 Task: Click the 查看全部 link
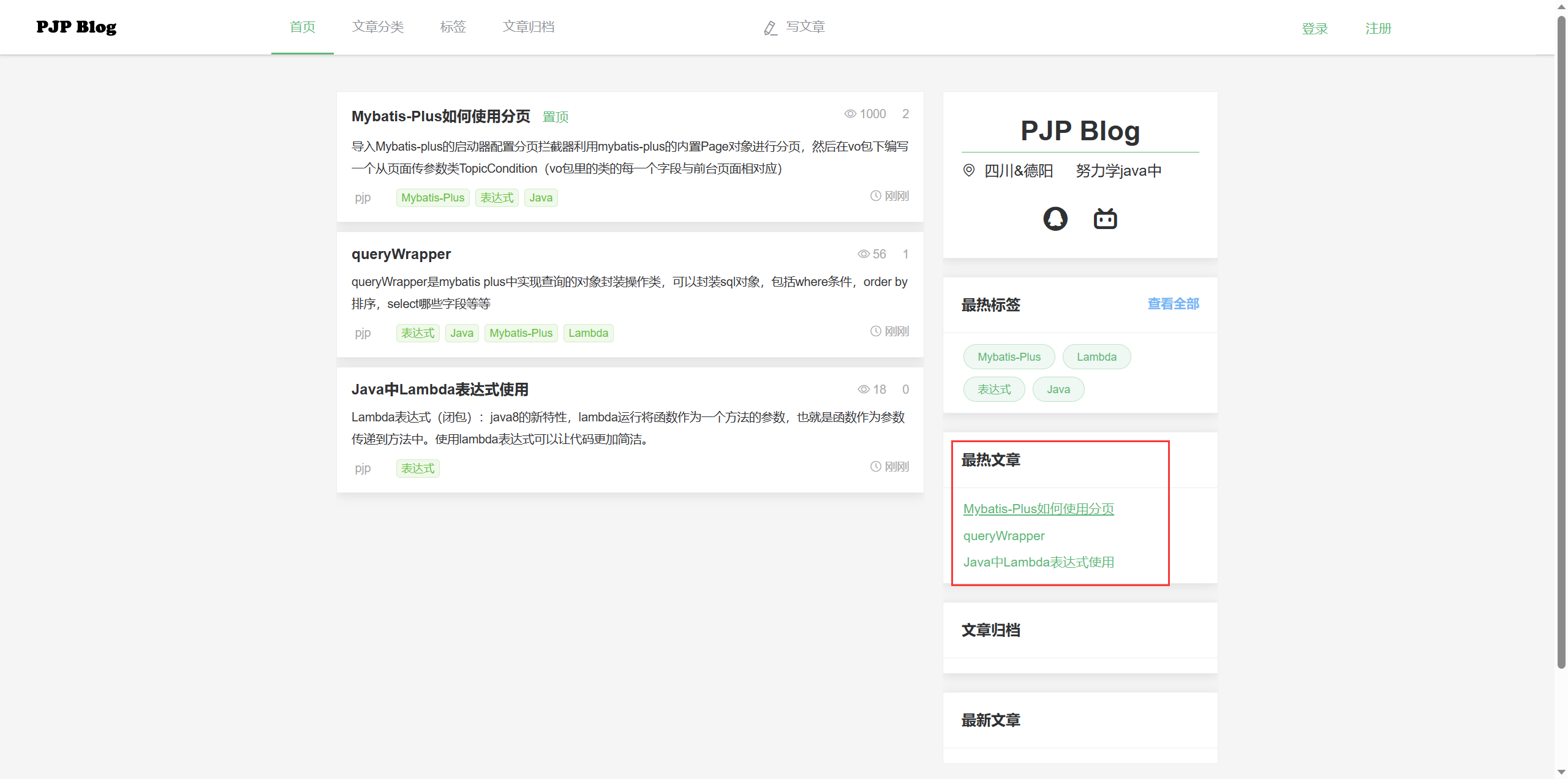[1172, 304]
